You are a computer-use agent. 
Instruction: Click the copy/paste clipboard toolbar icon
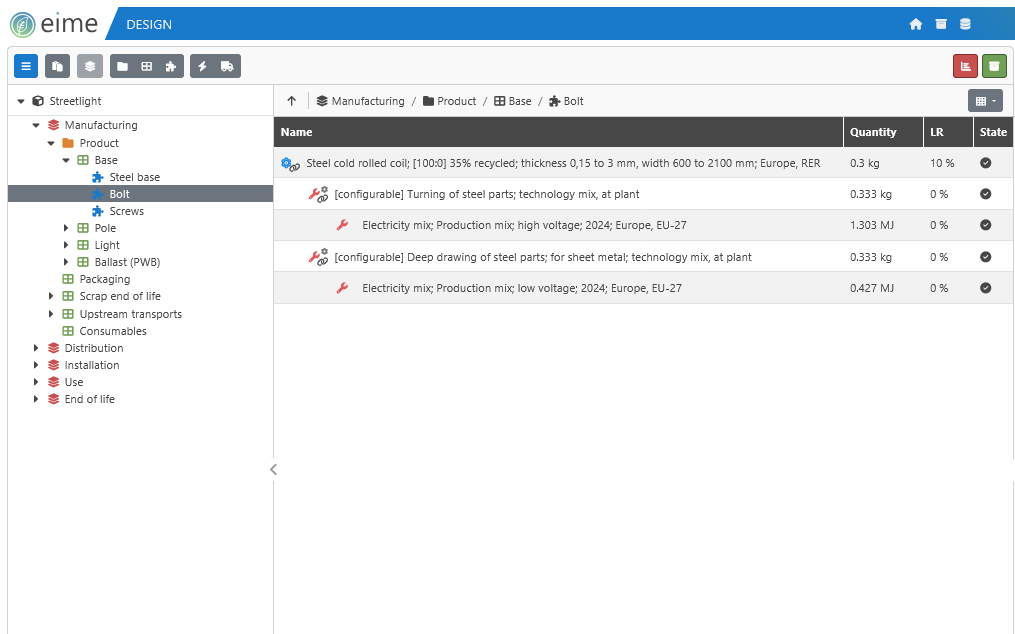tap(58, 66)
